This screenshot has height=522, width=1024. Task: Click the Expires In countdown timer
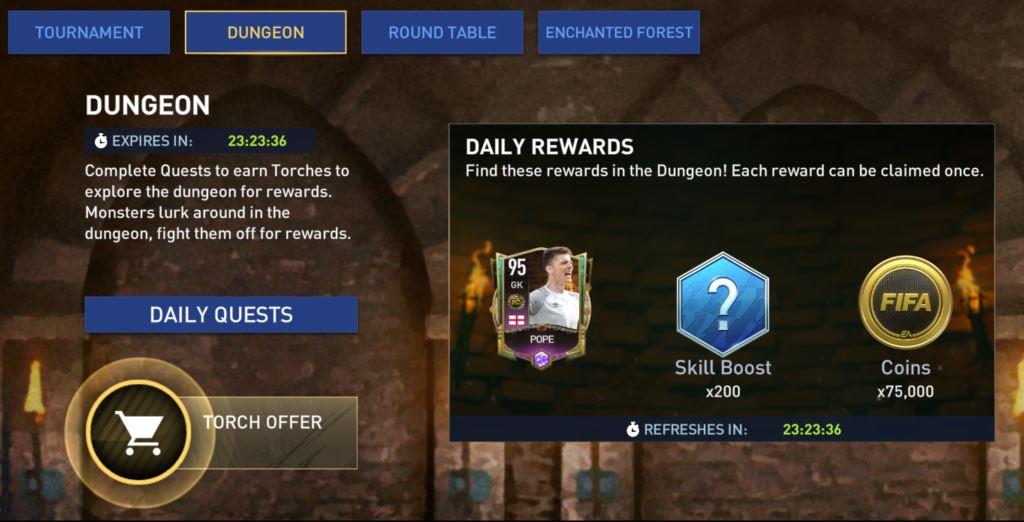(257, 141)
